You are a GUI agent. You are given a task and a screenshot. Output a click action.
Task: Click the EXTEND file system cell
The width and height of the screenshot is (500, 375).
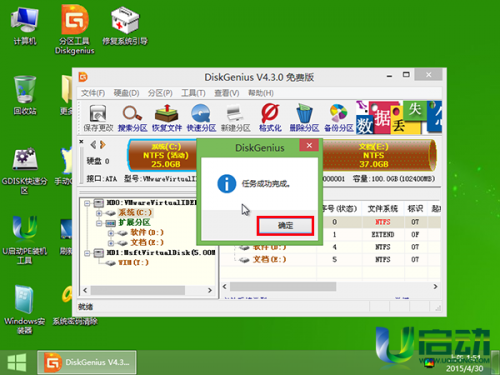[383, 235]
